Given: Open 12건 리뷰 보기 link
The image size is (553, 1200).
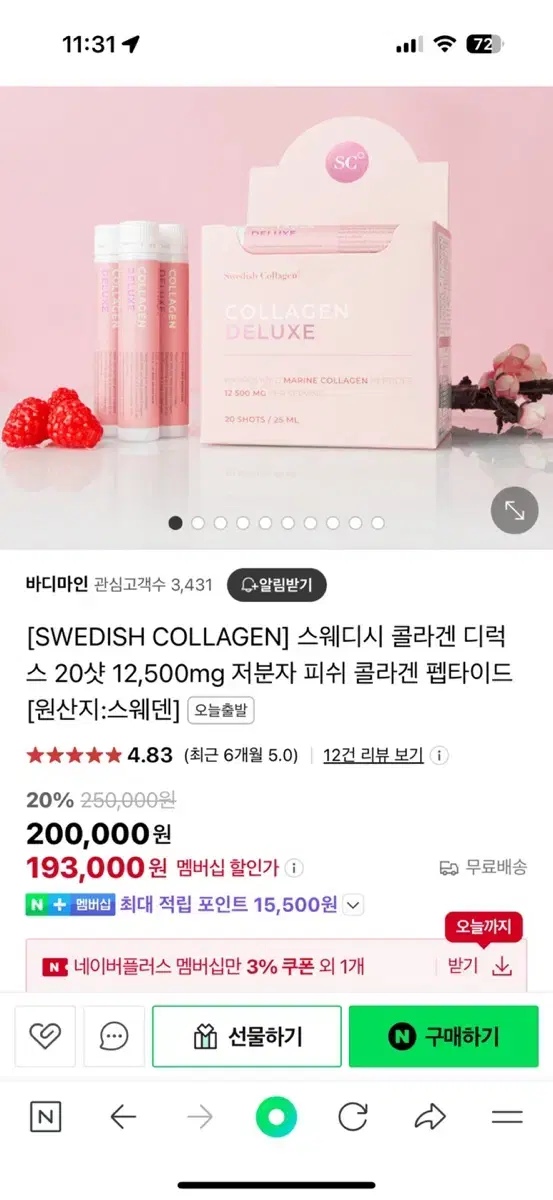Looking at the screenshot, I should pyautogui.click(x=373, y=755).
